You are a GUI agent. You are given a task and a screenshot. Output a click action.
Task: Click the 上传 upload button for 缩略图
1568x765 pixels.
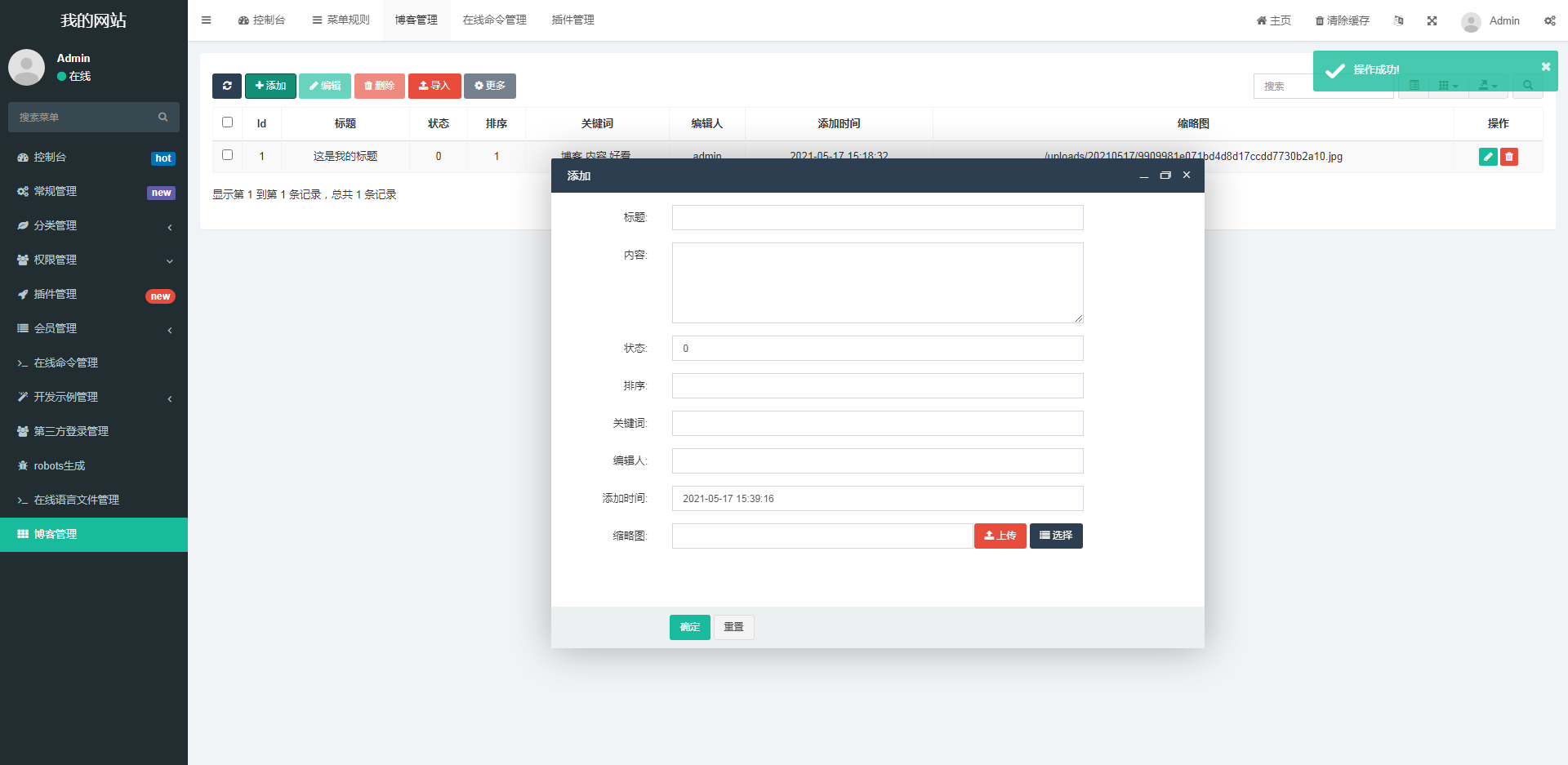1000,536
